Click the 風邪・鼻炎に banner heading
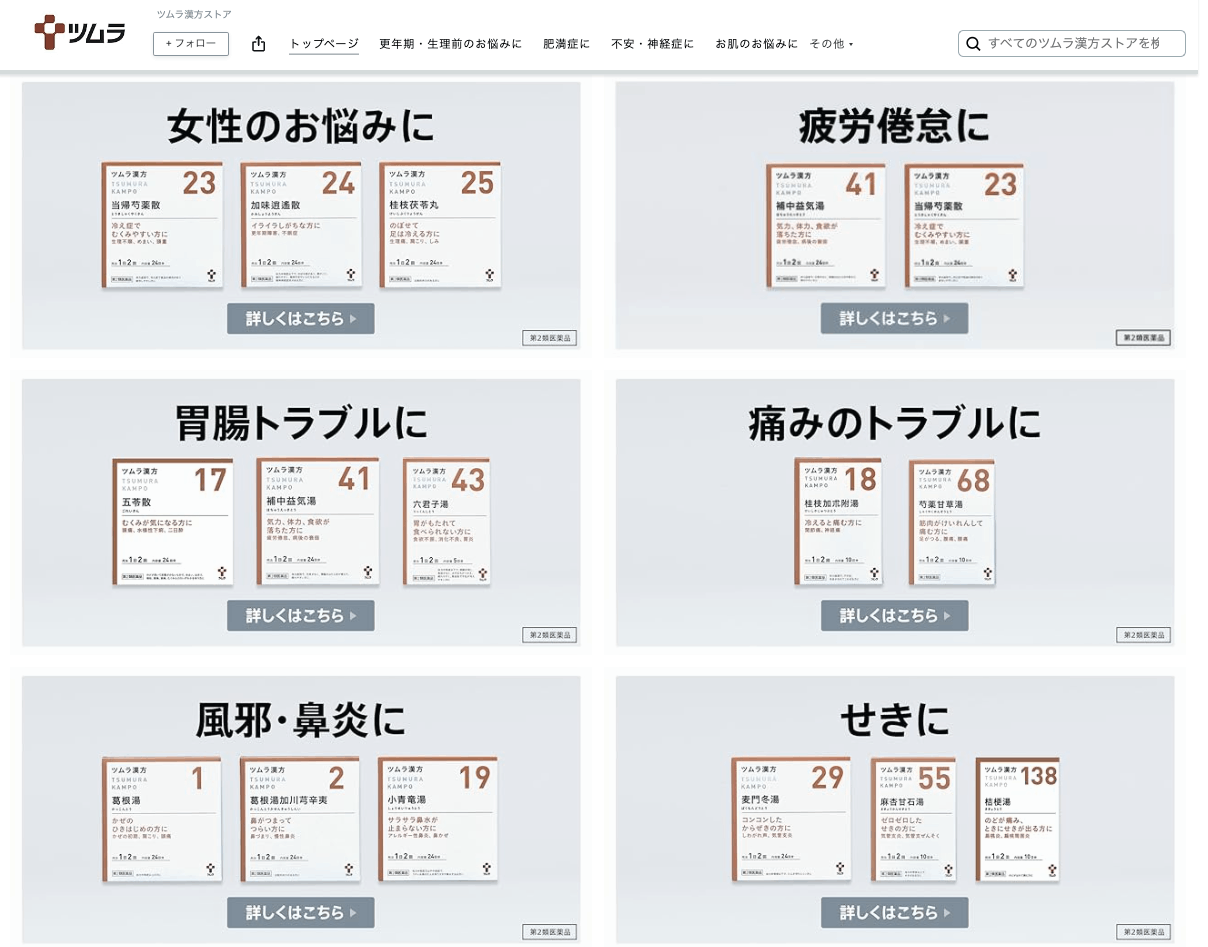This screenshot has width=1208, height=947. pos(301,721)
